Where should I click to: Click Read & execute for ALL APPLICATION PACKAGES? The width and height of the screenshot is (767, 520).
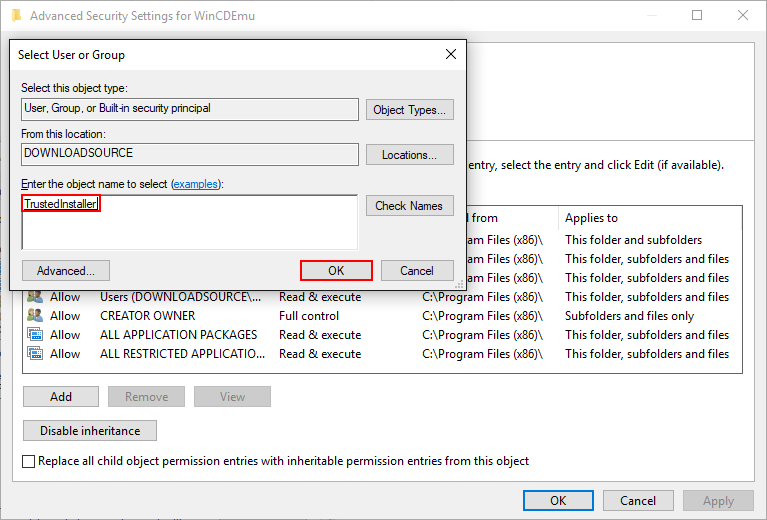(x=320, y=335)
